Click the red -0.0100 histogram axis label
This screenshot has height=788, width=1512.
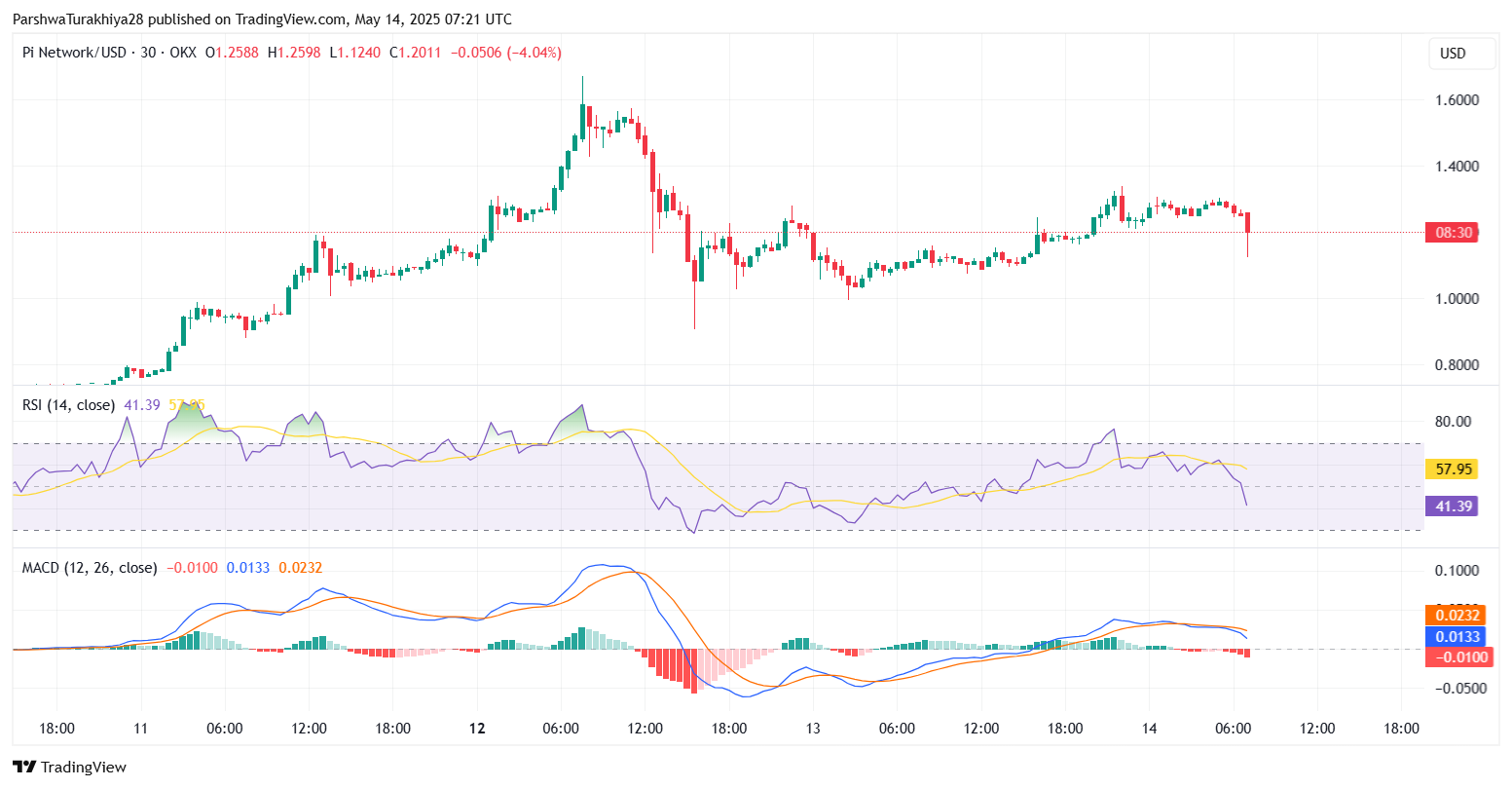click(x=1454, y=657)
